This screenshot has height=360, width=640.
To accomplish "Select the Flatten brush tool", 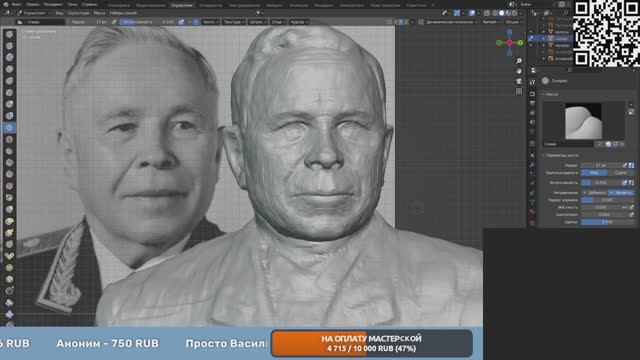I will click(9, 151).
